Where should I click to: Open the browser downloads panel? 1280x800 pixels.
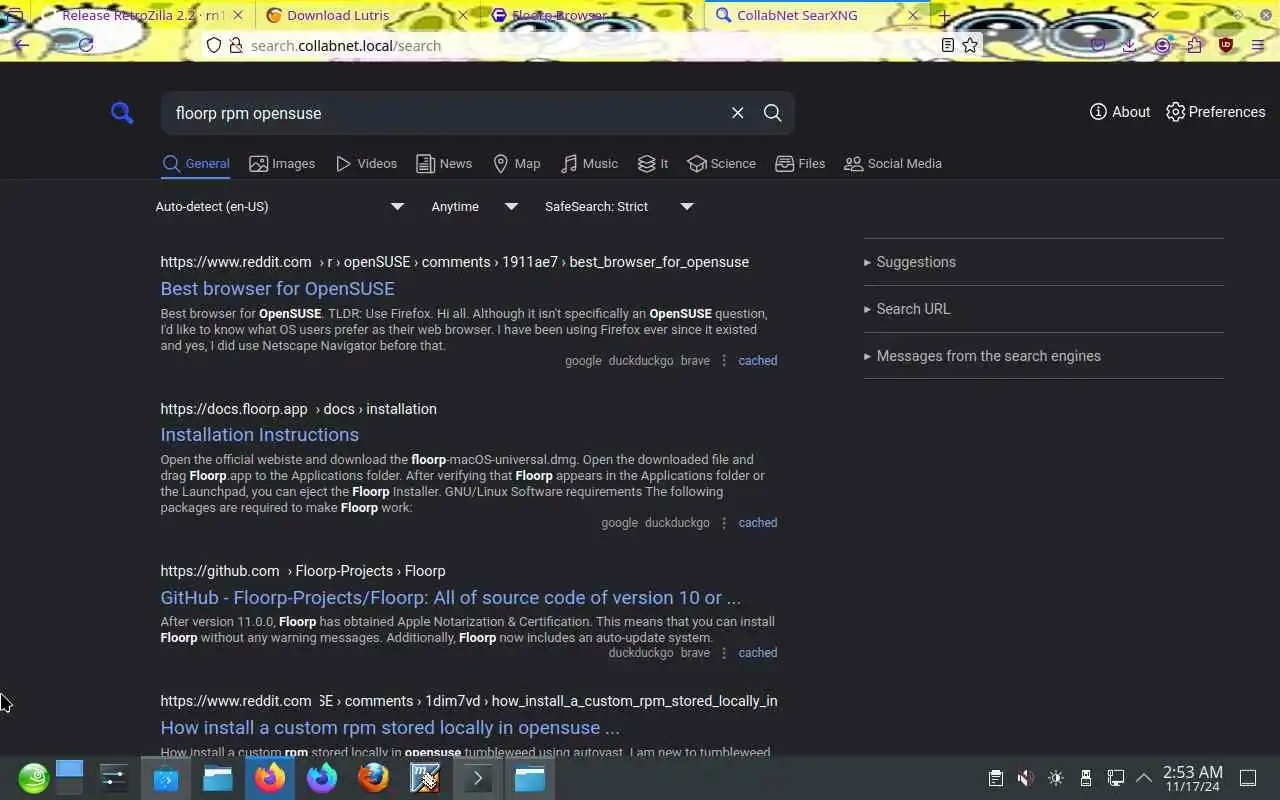pos(1129,45)
